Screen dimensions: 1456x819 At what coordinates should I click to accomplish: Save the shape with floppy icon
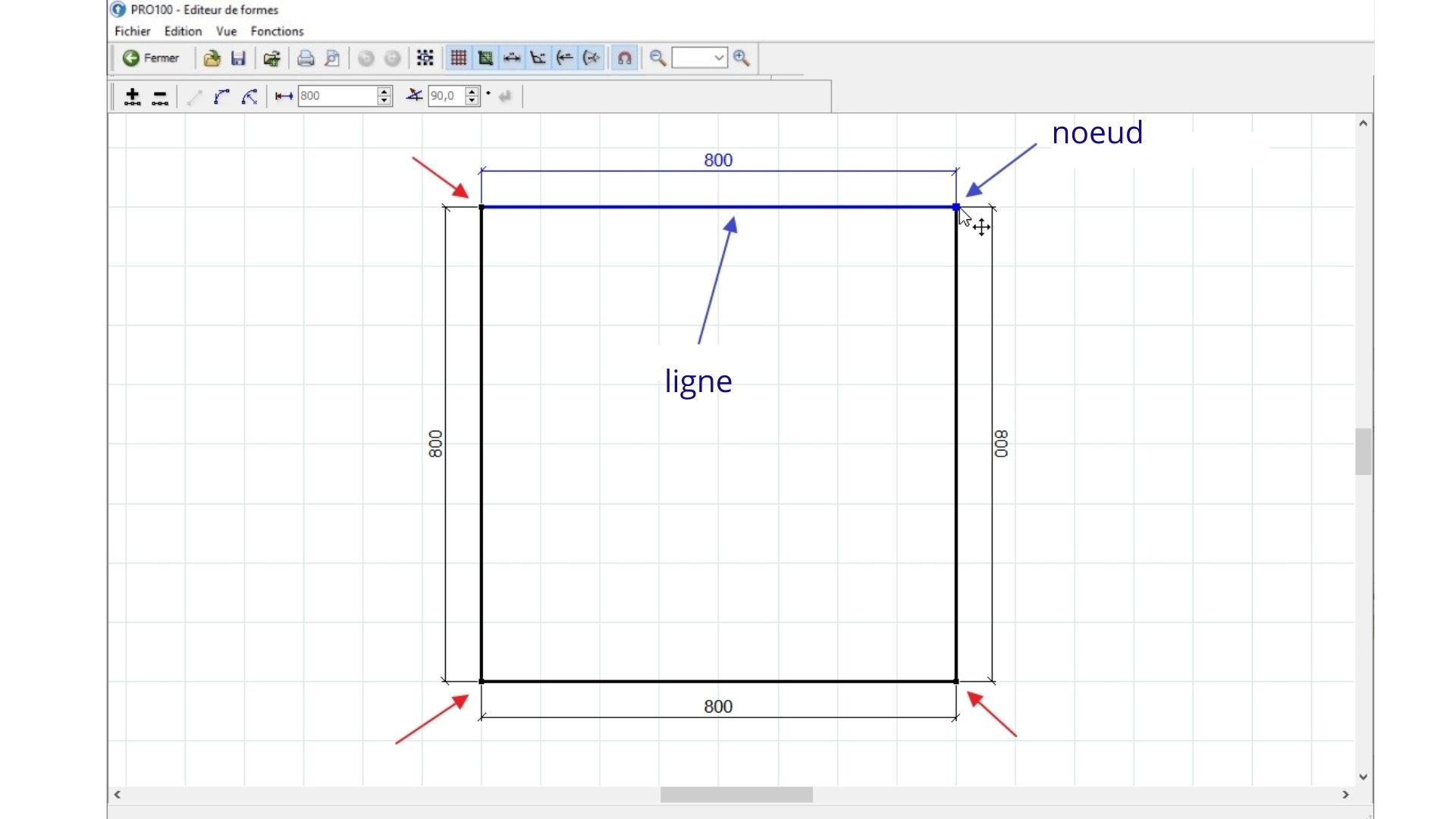pos(238,58)
